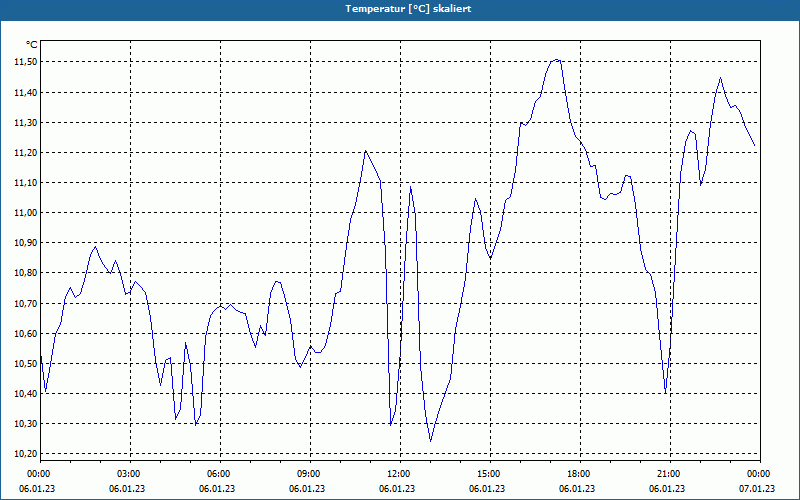This screenshot has height=500, width=800.
Task: Pick the 21:00 time axis label
Action: click(669, 474)
